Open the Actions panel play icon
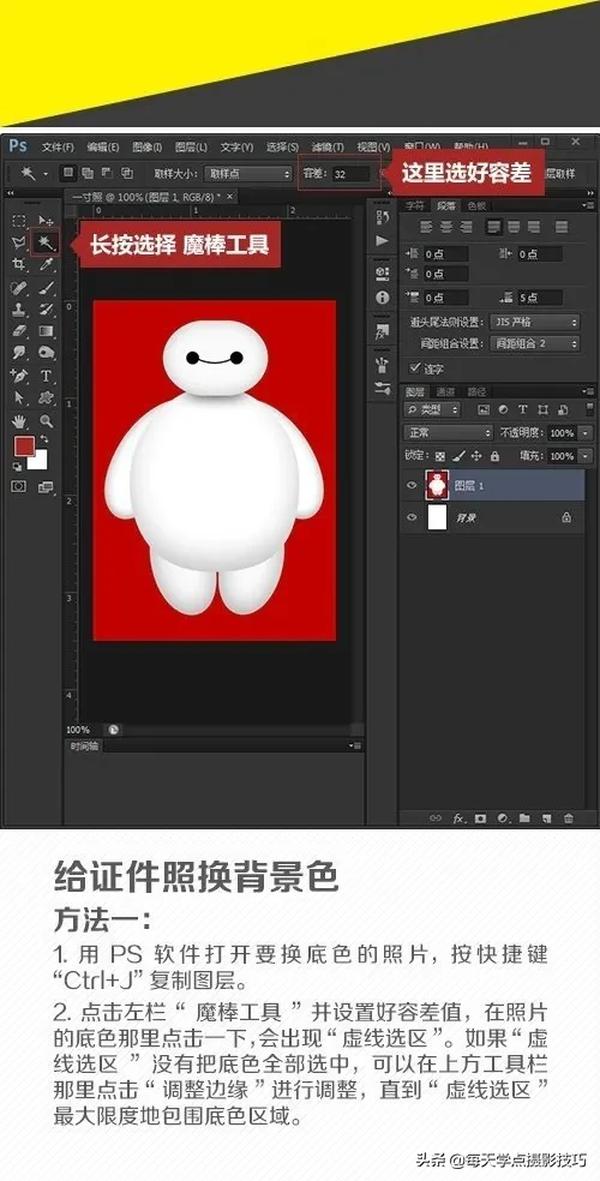This screenshot has width=600, height=1181. (x=382, y=241)
